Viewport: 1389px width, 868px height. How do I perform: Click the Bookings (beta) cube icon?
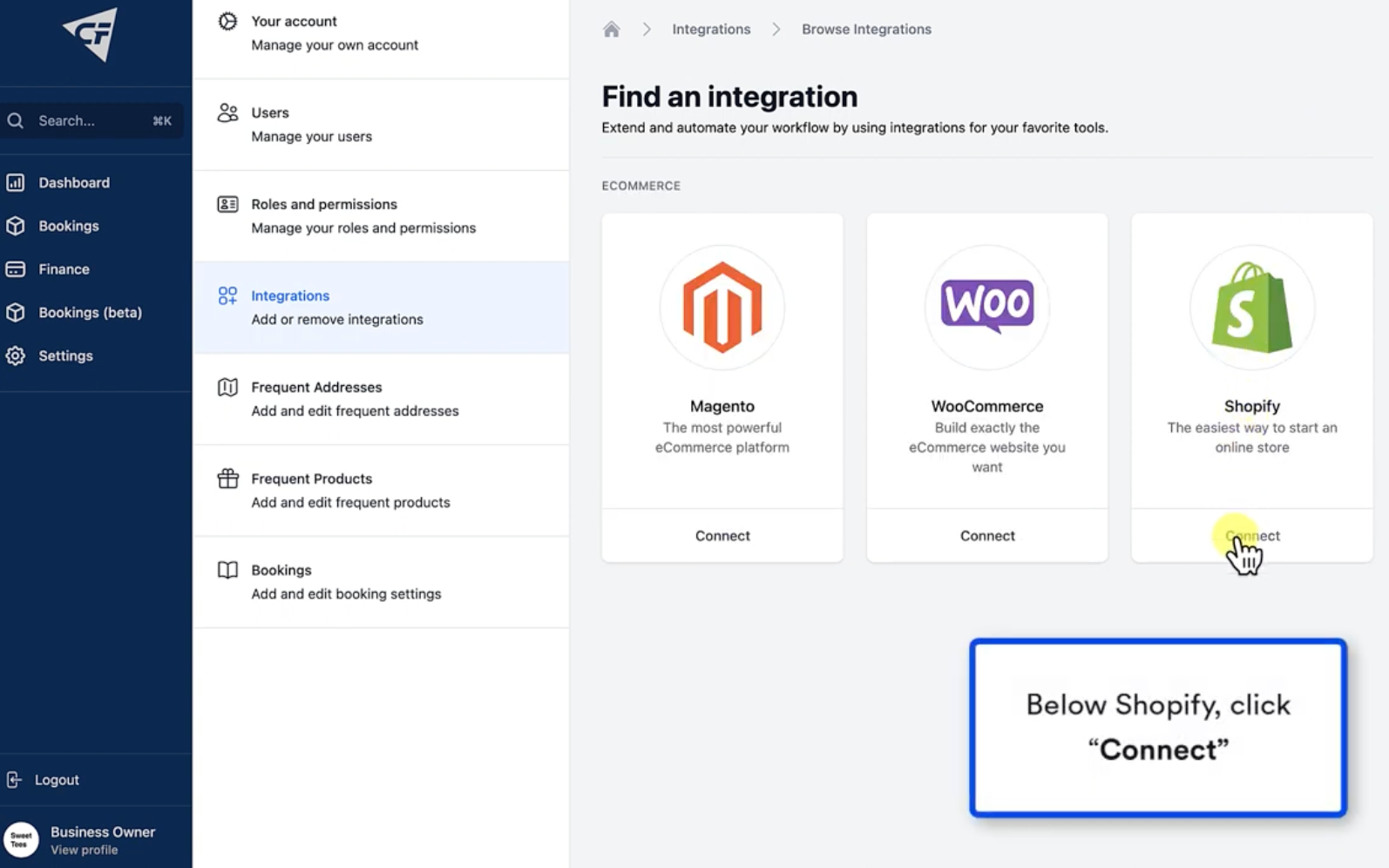[16, 312]
